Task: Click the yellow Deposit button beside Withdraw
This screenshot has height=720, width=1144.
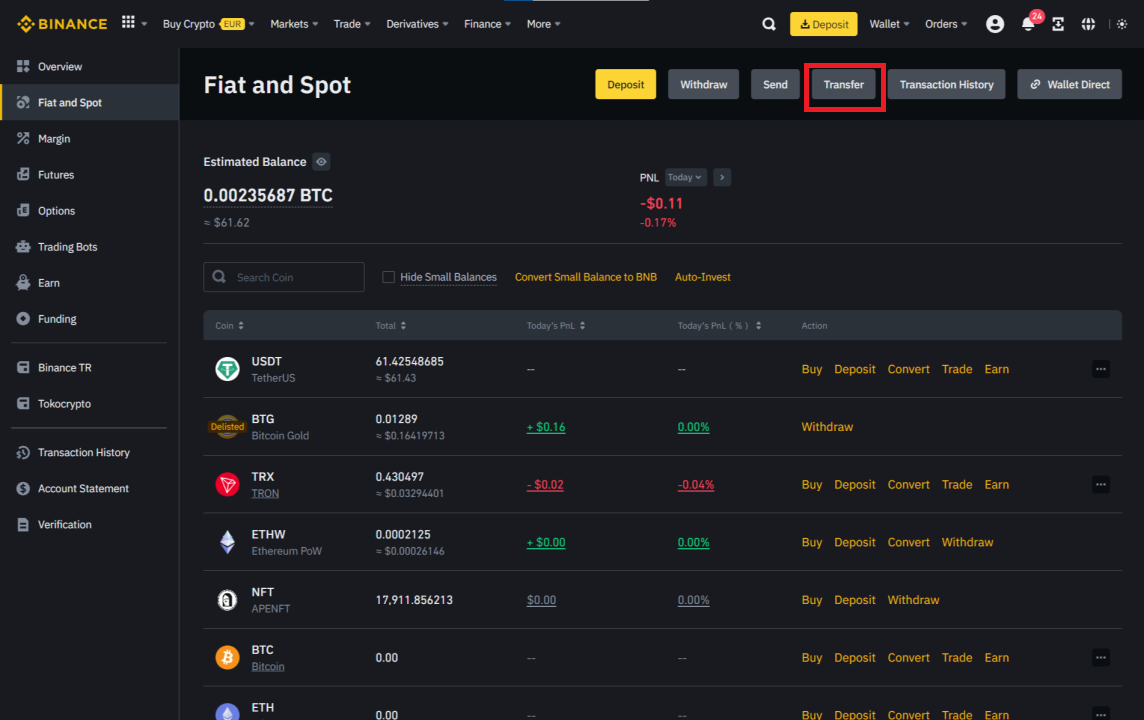Action: point(625,85)
